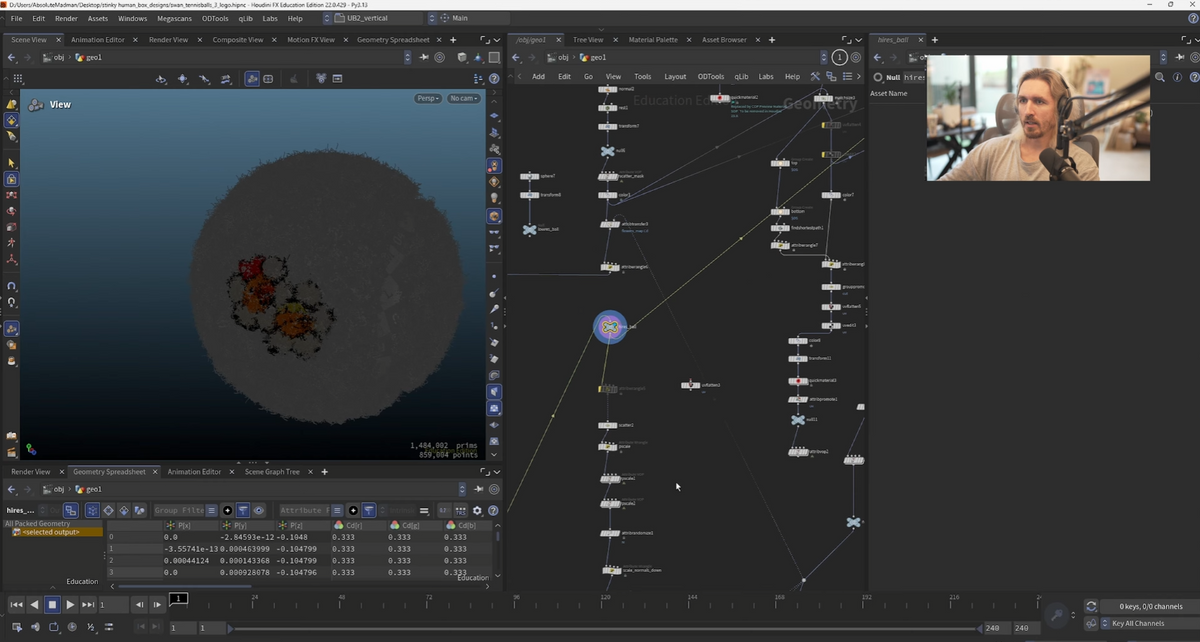The height and width of the screenshot is (642, 1200).
Task: Toggle the audio speaker icon in playbar
Action: pos(34,627)
